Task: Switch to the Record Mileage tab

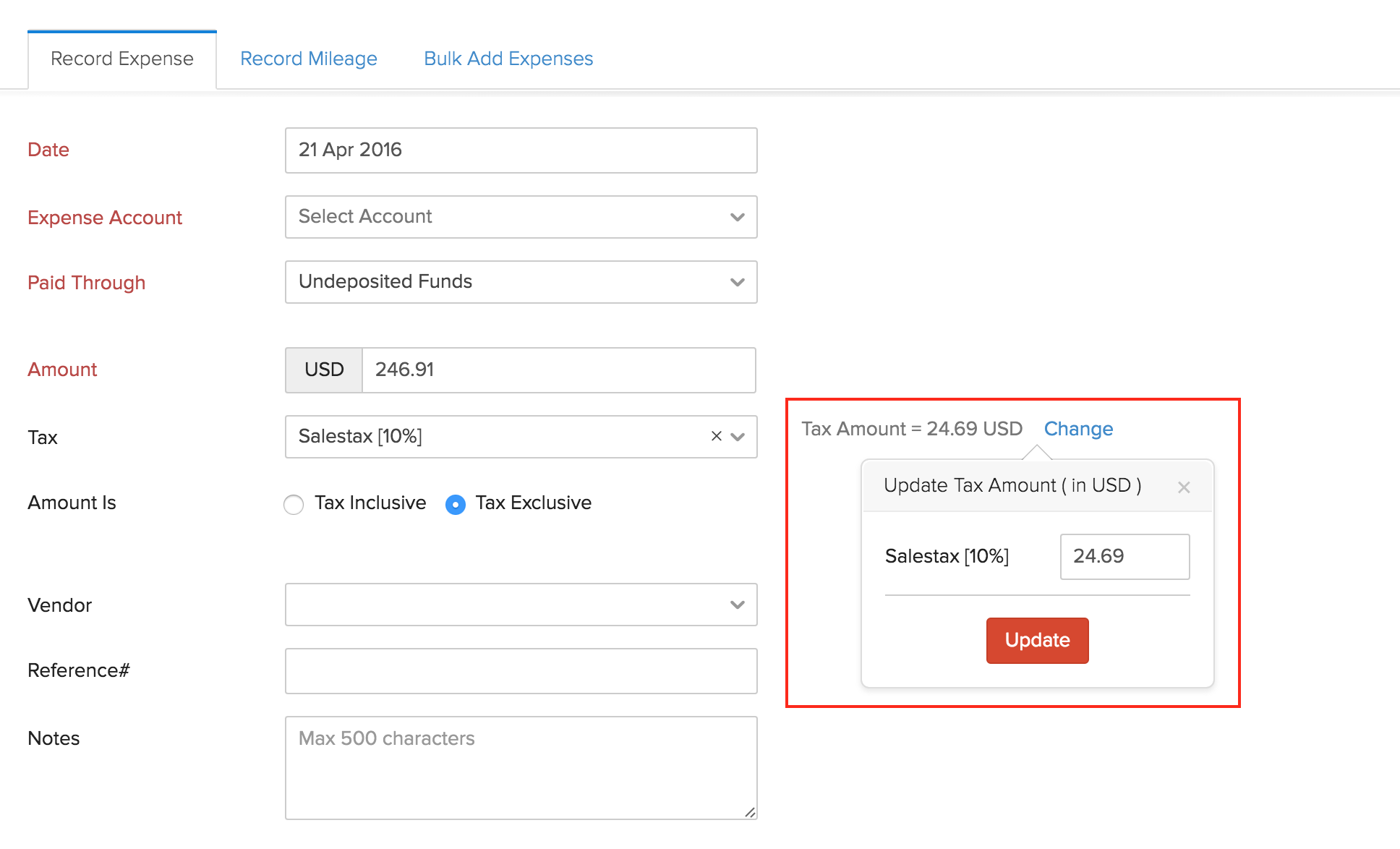Action: [308, 31]
